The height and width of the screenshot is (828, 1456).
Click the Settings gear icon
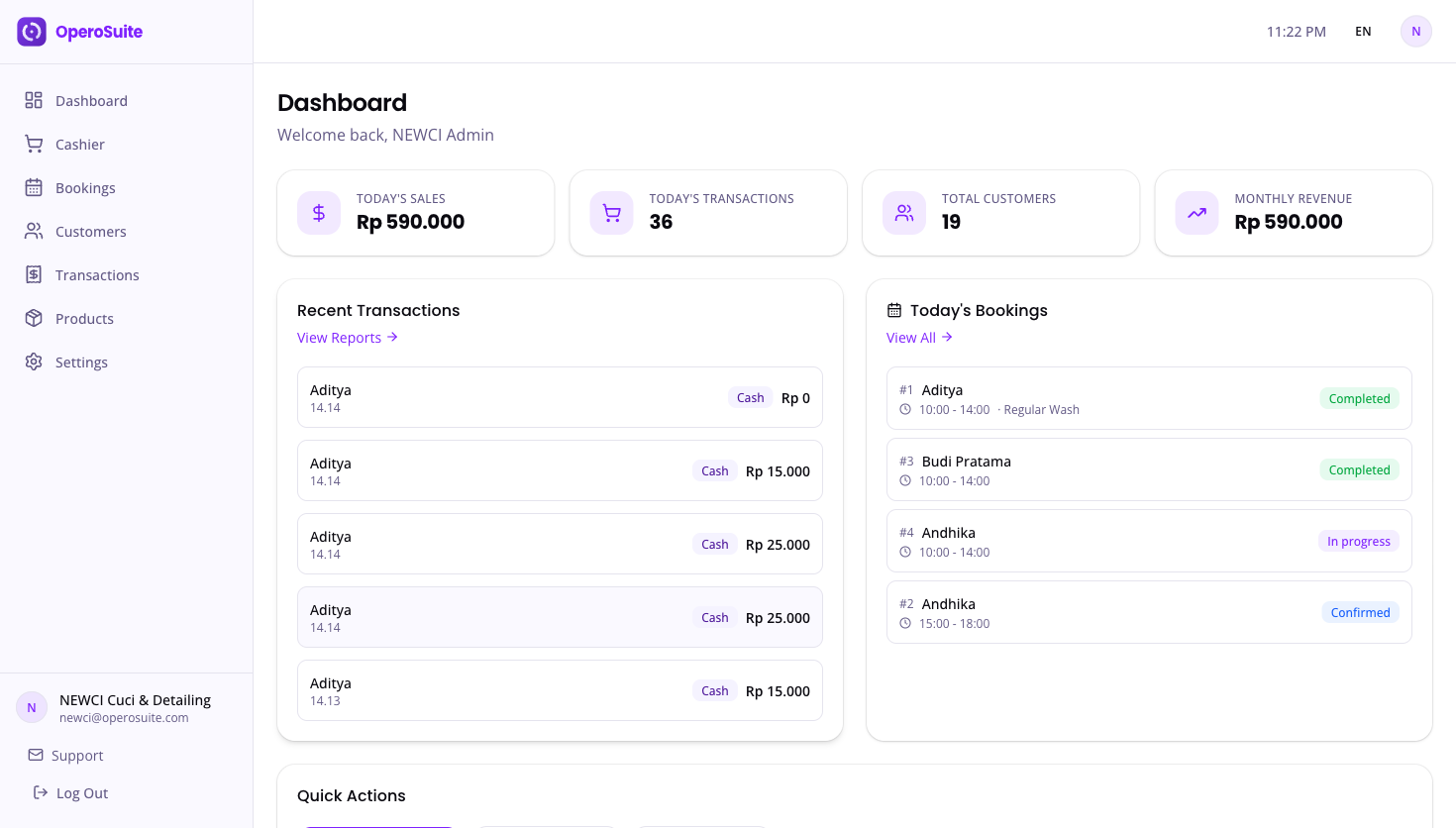coord(33,362)
